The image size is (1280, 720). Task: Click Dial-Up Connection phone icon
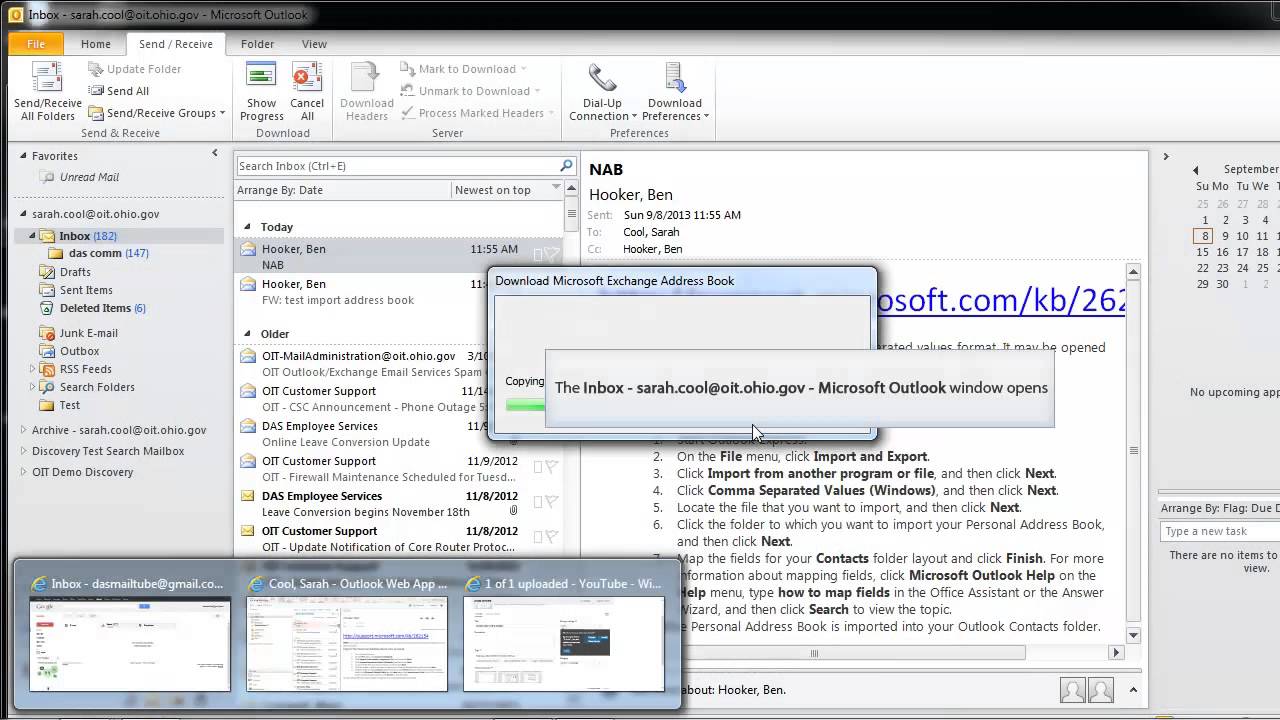602,78
